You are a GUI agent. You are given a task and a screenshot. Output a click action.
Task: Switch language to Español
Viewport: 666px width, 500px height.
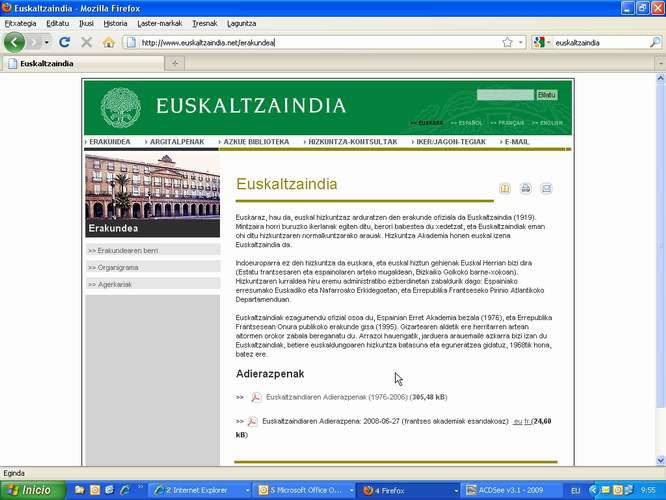point(466,123)
